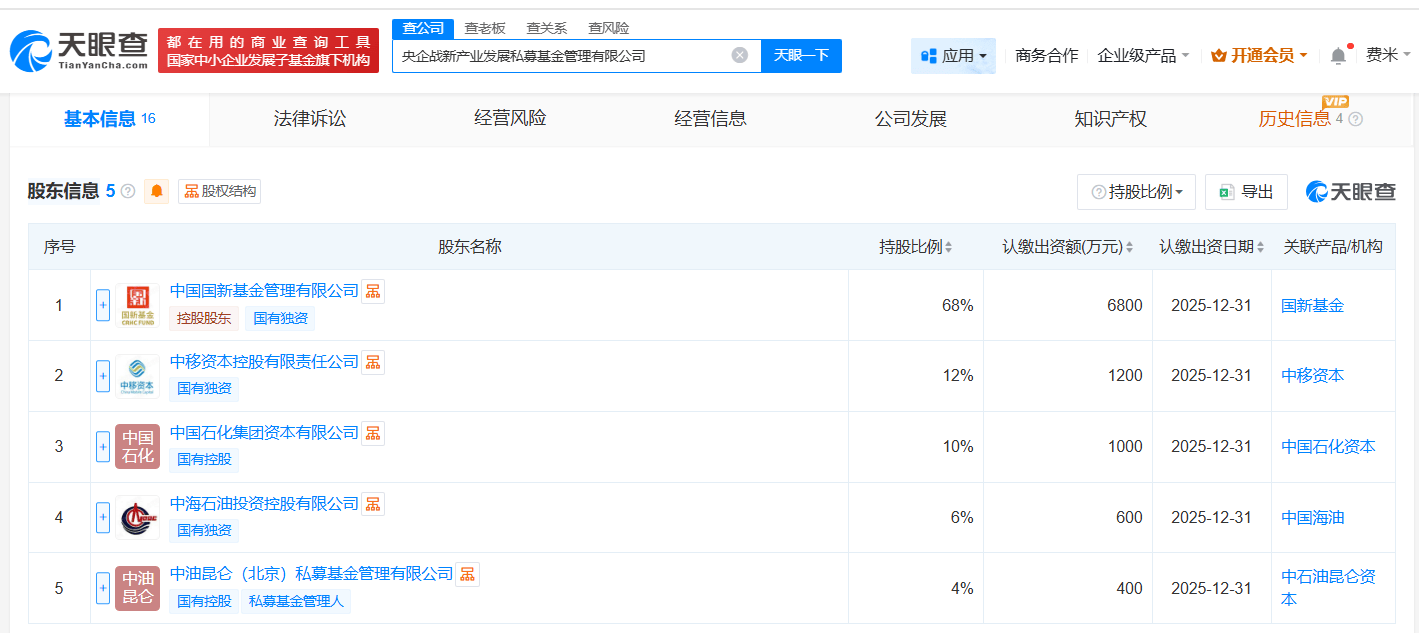Sort by 认缴出资日期 column
Image resolution: width=1419 pixels, height=633 pixels.
[x=1212, y=247]
